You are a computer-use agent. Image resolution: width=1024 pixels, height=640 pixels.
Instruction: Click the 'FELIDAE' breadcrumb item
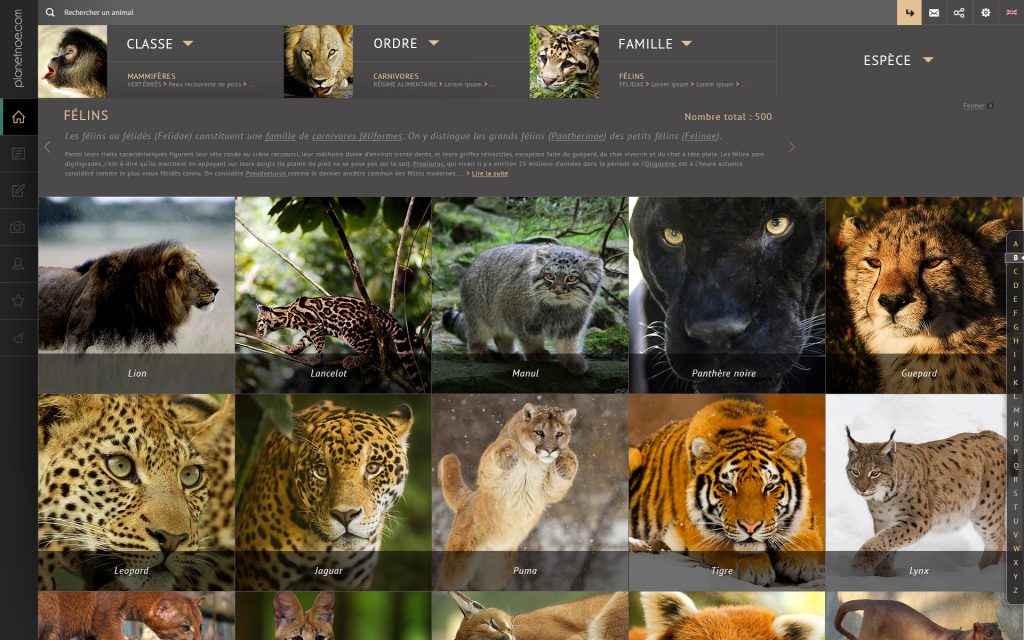631,84
